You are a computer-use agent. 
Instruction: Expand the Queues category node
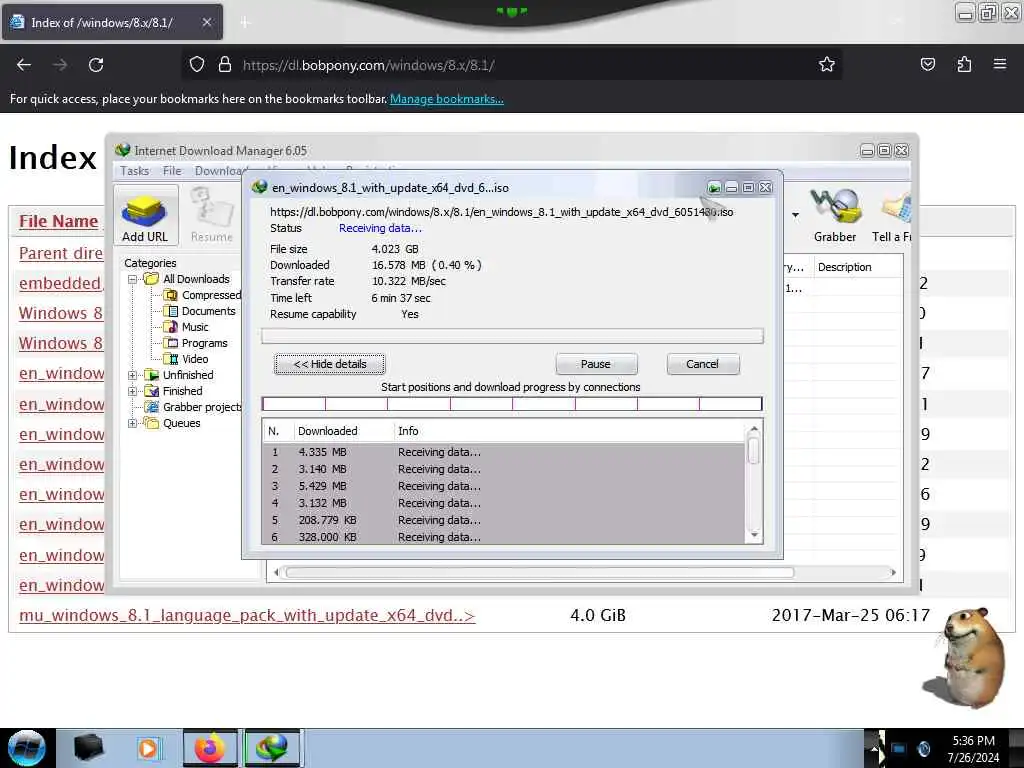point(132,423)
